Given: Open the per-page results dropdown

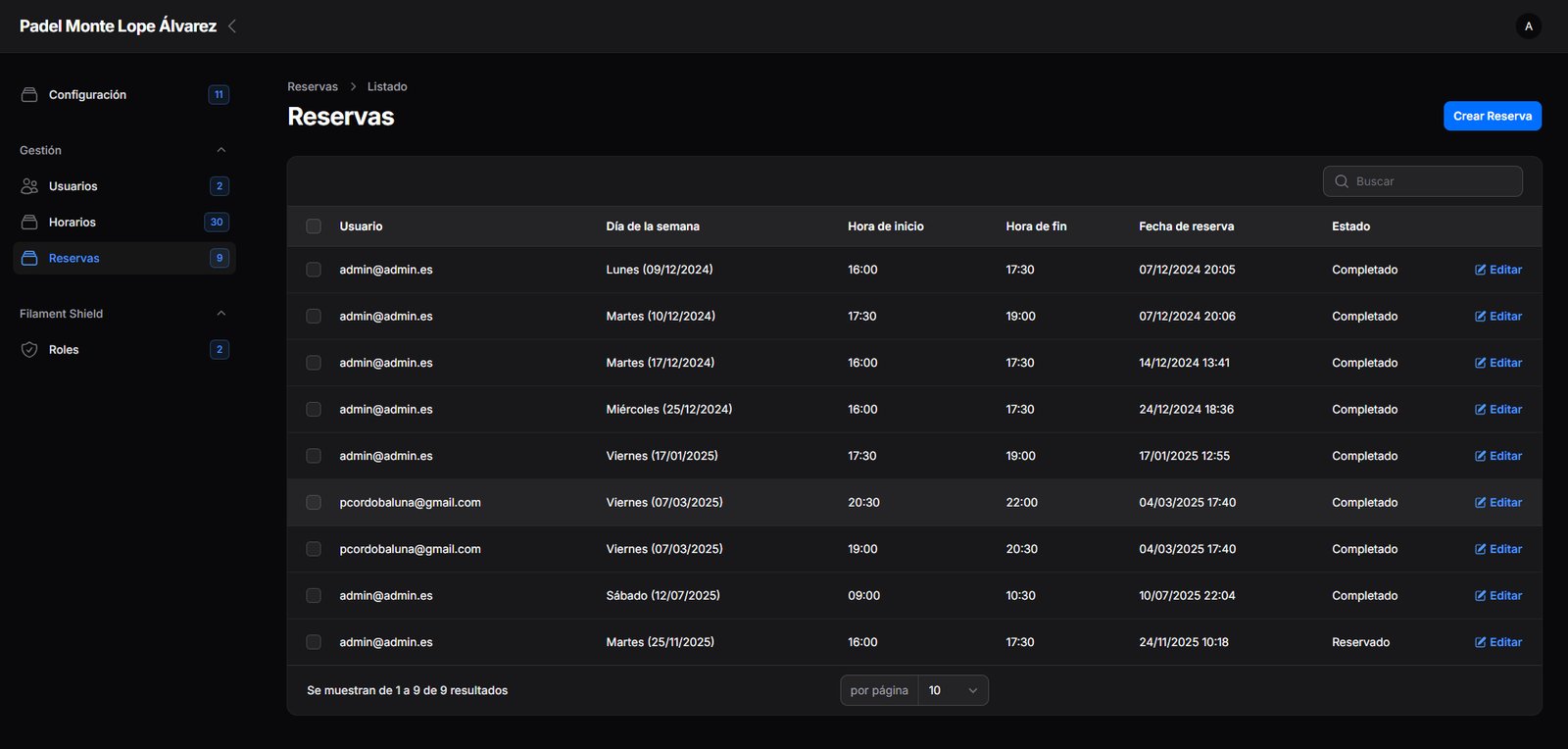Looking at the screenshot, I should 953,690.
